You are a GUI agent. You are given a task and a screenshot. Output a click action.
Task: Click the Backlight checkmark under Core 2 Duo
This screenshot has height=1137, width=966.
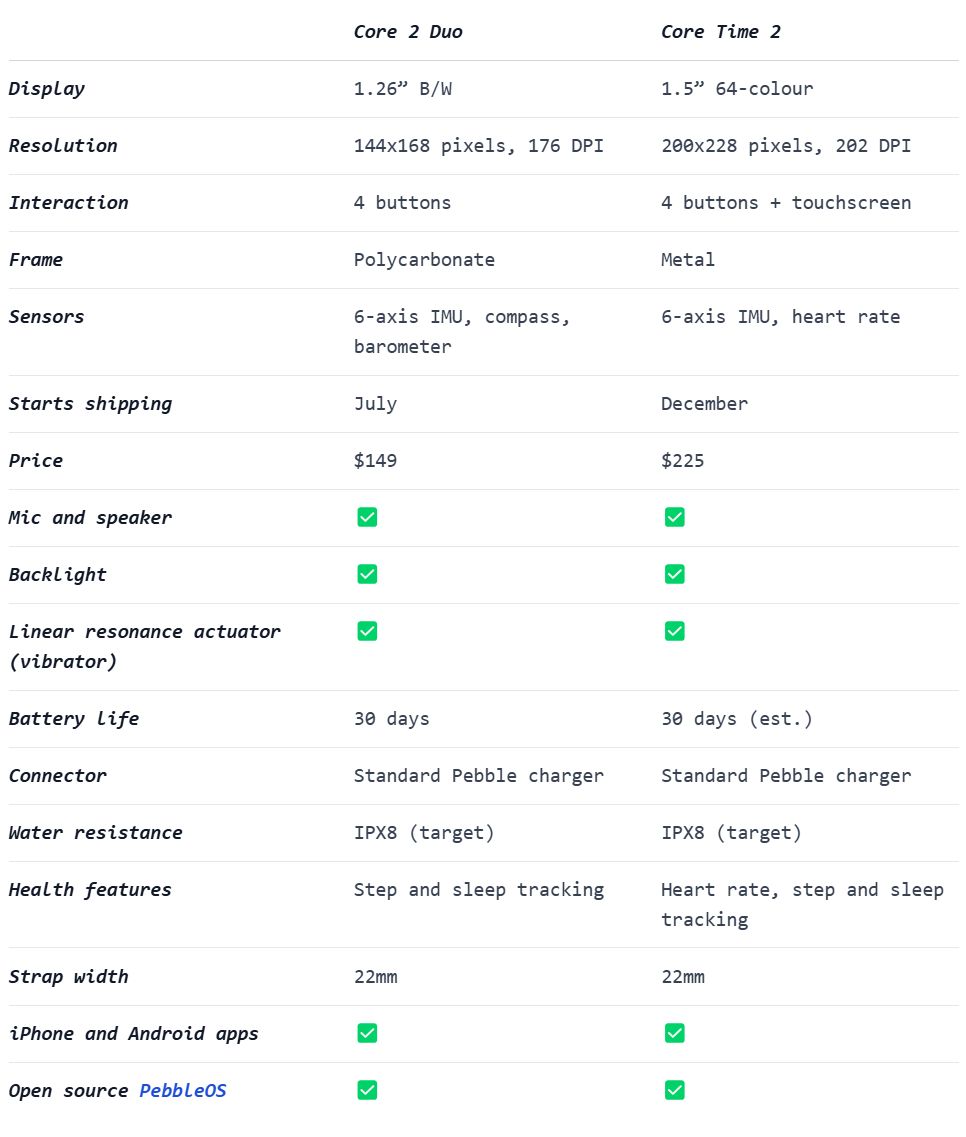click(x=367, y=574)
